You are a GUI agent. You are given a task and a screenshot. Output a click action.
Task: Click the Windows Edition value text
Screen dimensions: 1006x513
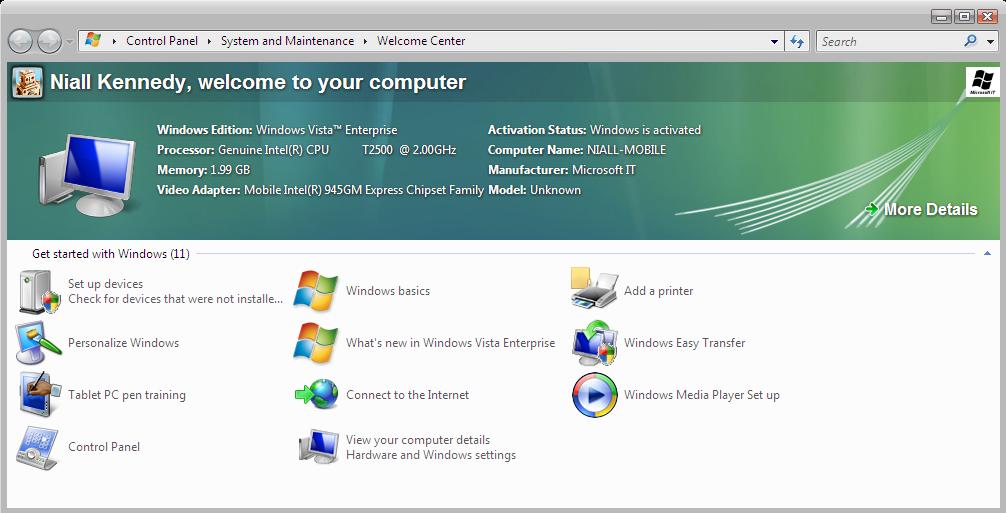[x=327, y=130]
